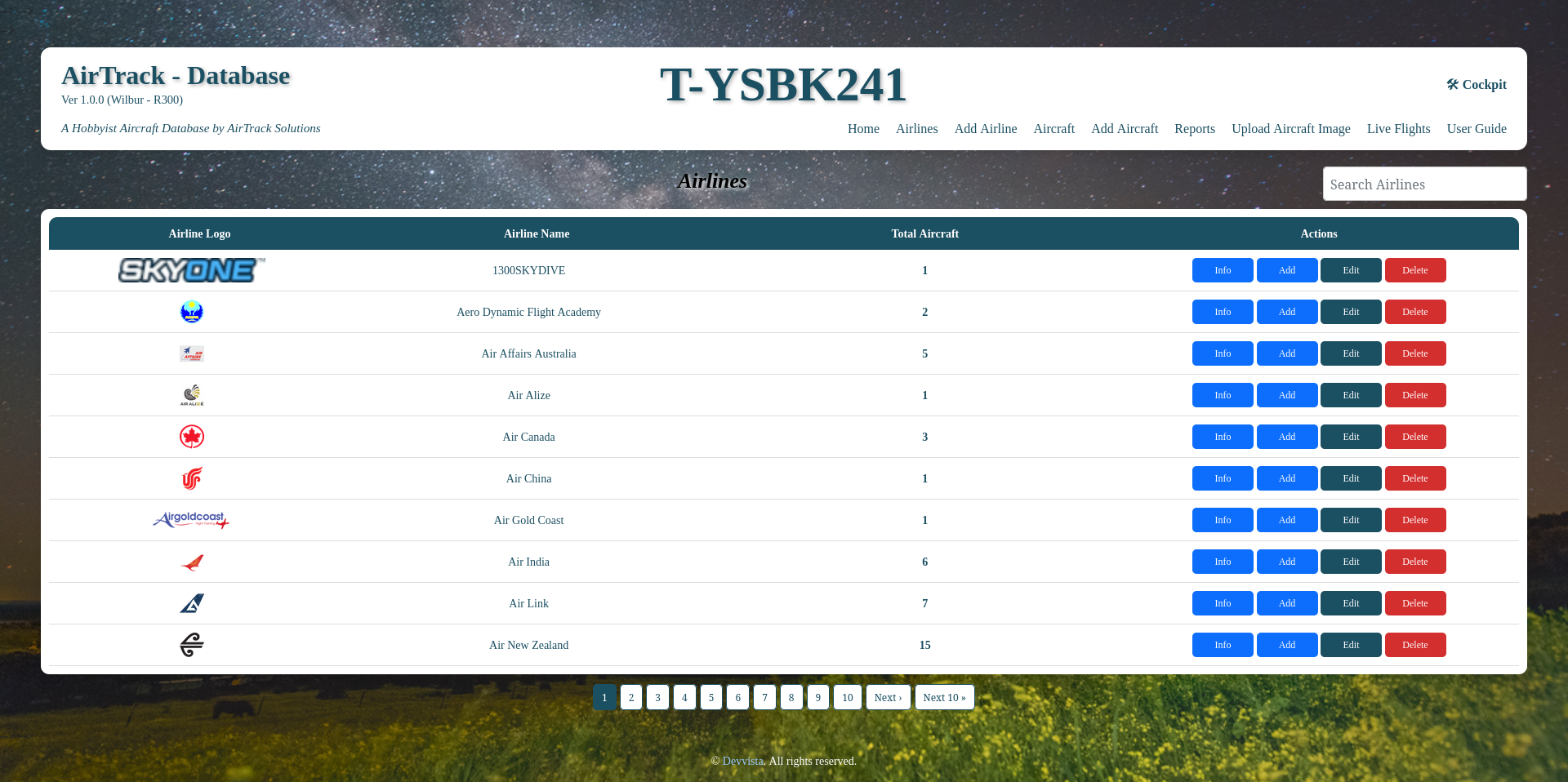The height and width of the screenshot is (782, 1568).
Task: View Info for 1300SKYDIVE
Action: (x=1223, y=270)
